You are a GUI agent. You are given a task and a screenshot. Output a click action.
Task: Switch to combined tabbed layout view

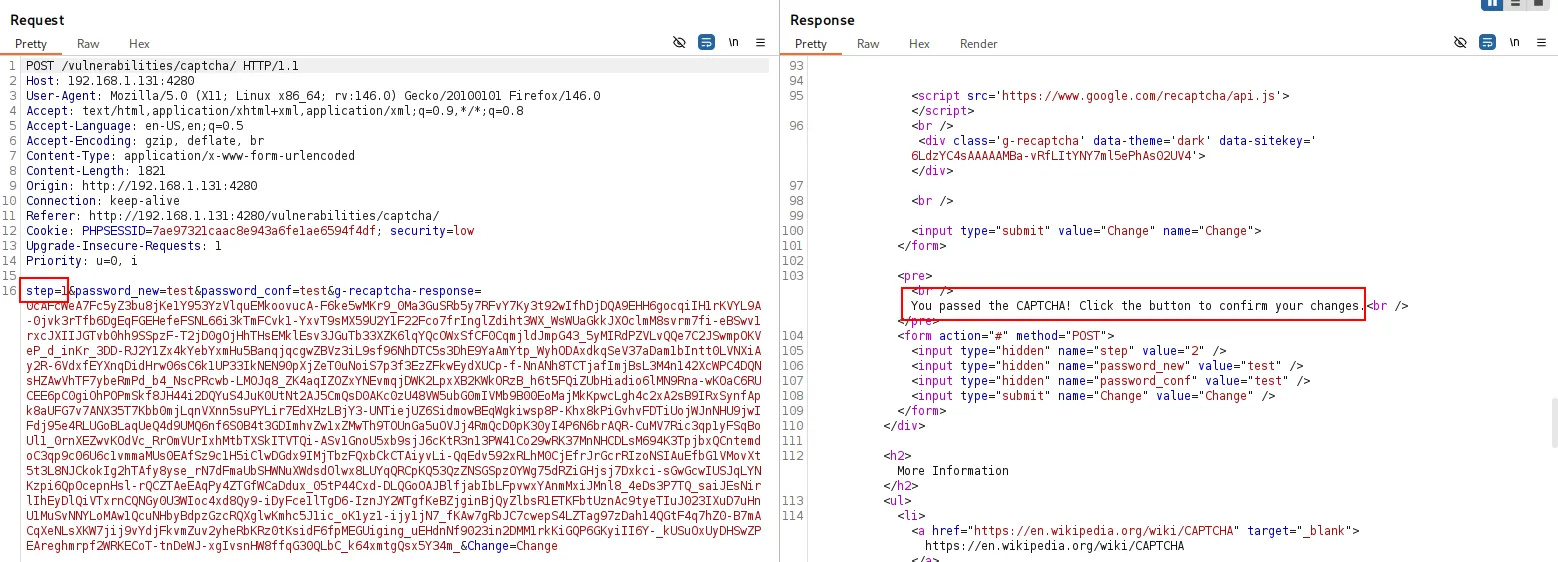click(1539, 4)
